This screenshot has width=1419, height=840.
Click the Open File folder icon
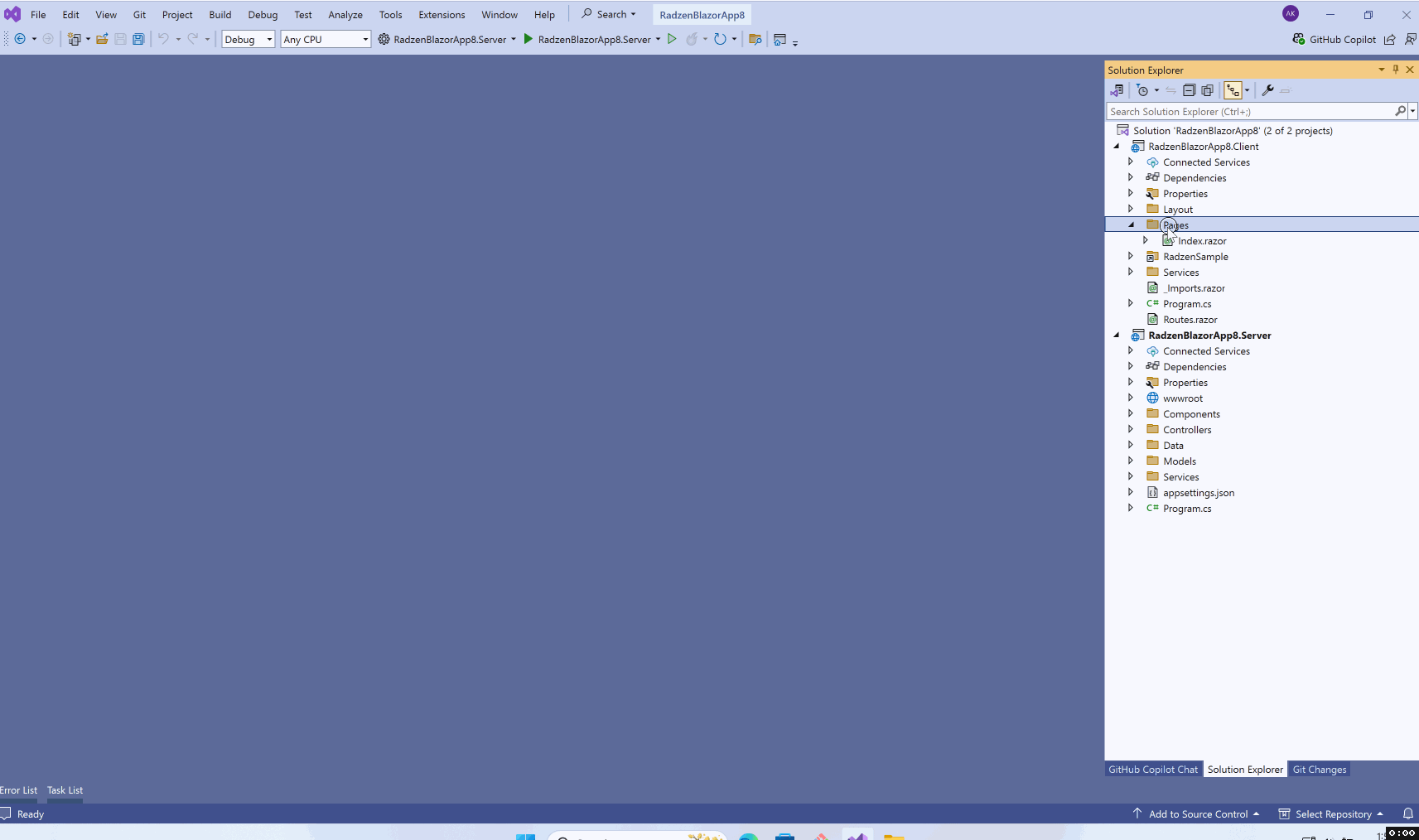tap(102, 39)
